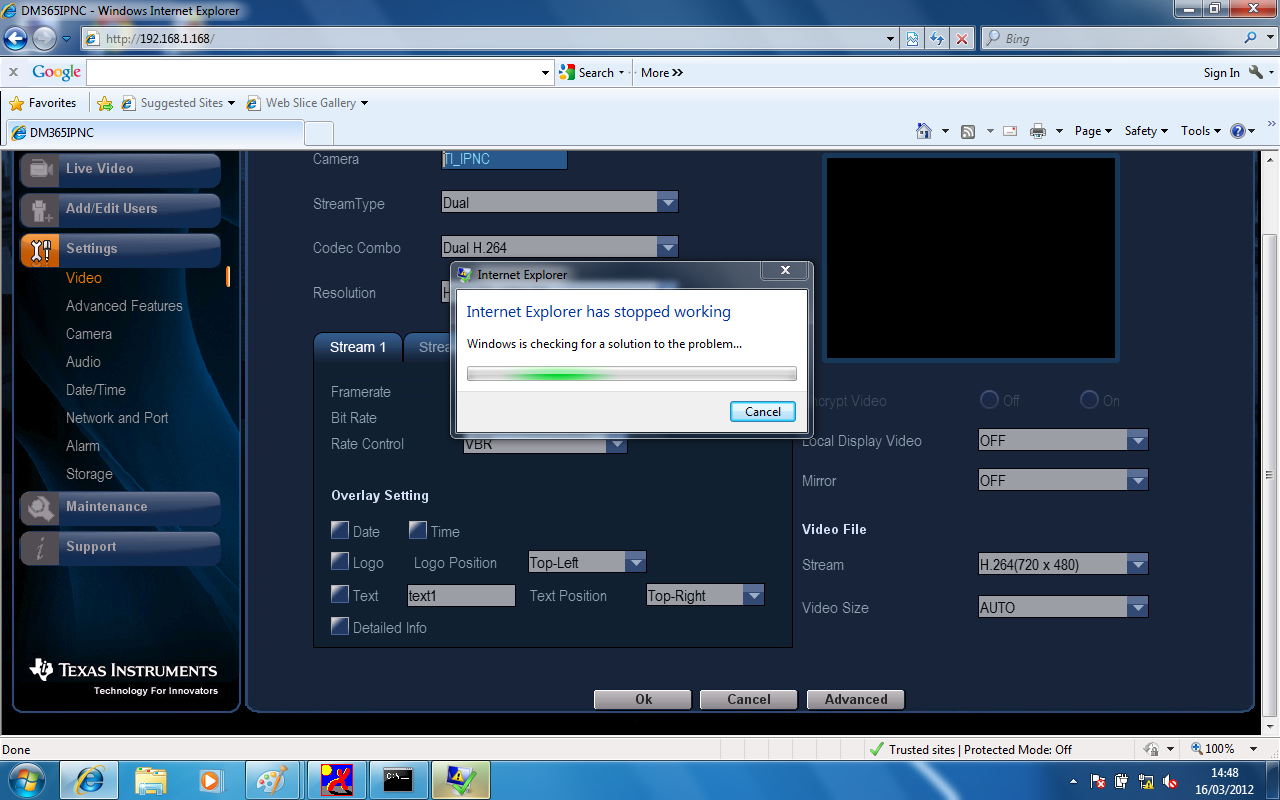Viewport: 1280px width, 800px height.
Task: Open the Text Position dropdown
Action: tap(753, 595)
